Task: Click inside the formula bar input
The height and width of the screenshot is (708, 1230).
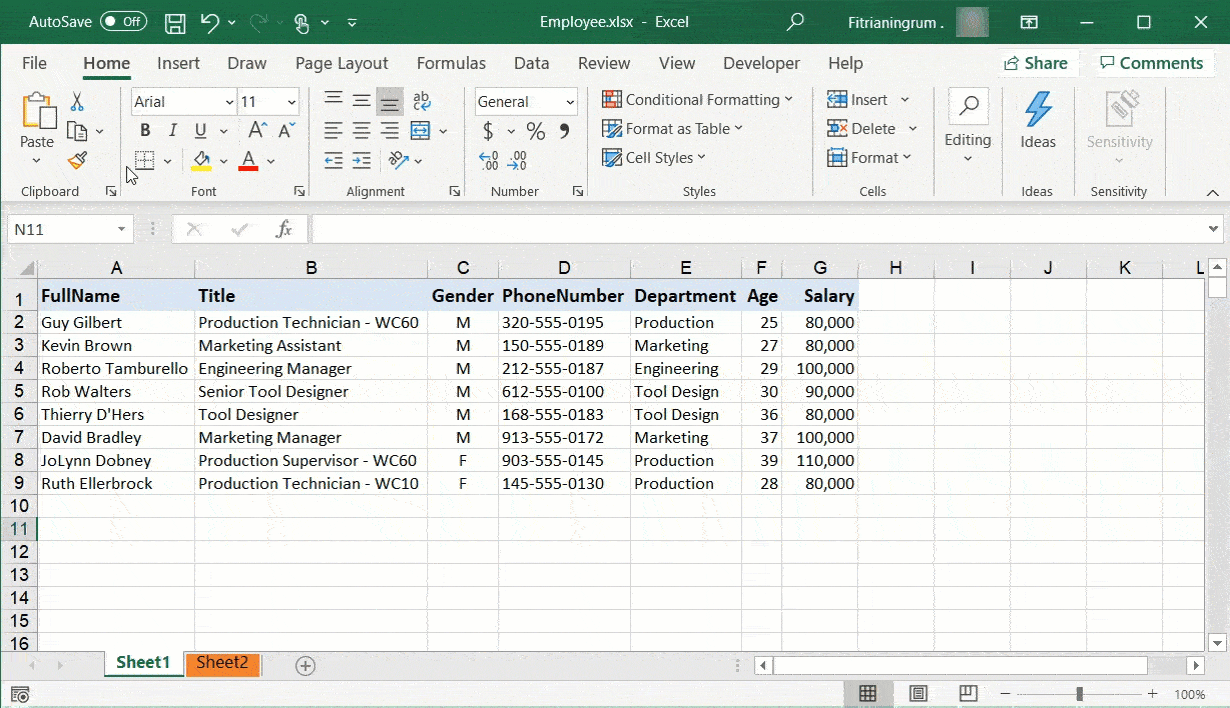Action: coord(759,229)
